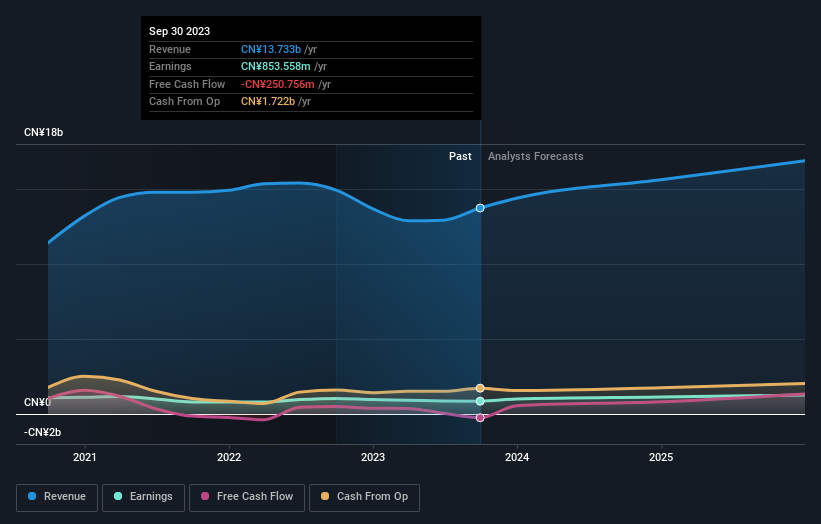The image size is (821, 524).
Task: Click the Analysts Forecasts label
Action: [x=536, y=157]
